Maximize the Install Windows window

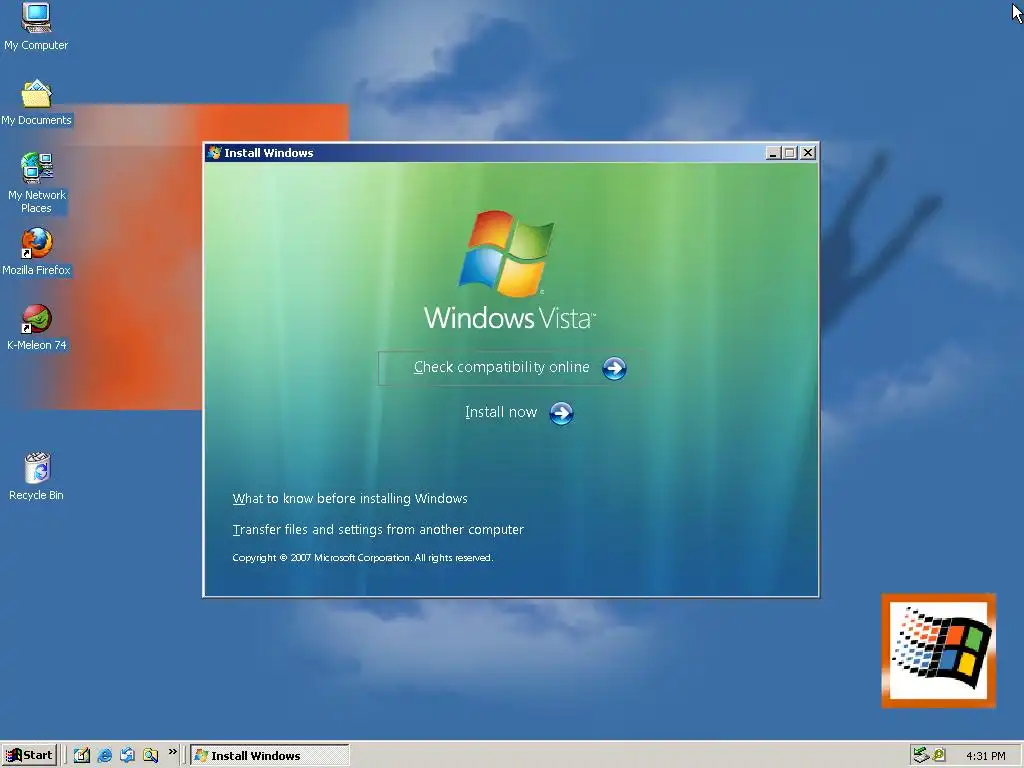click(x=790, y=153)
